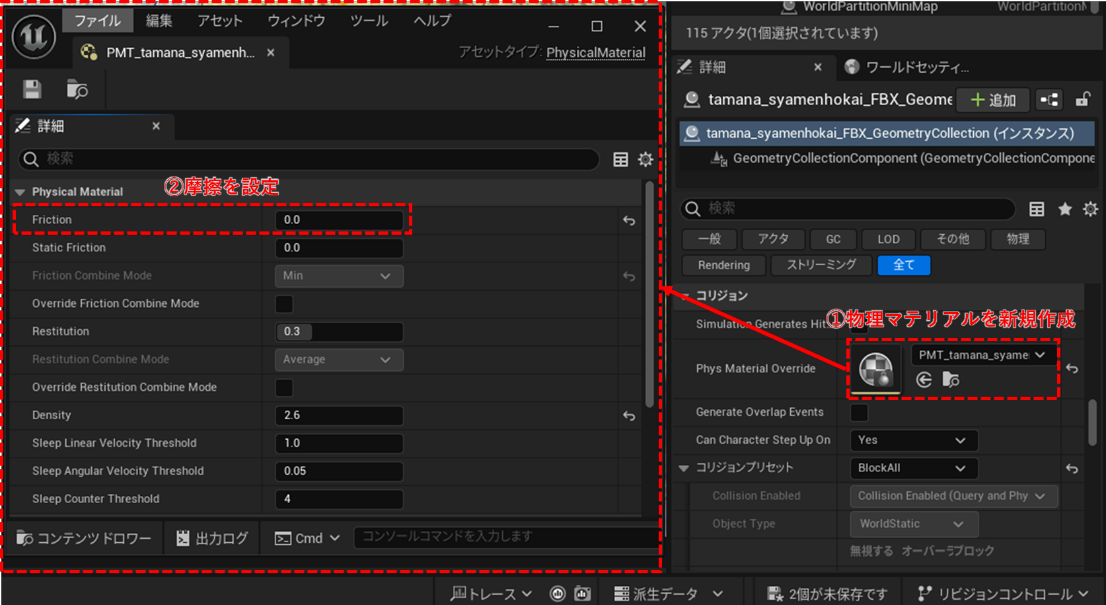
Task: Click the Restitution value slider field
Action: pos(339,332)
